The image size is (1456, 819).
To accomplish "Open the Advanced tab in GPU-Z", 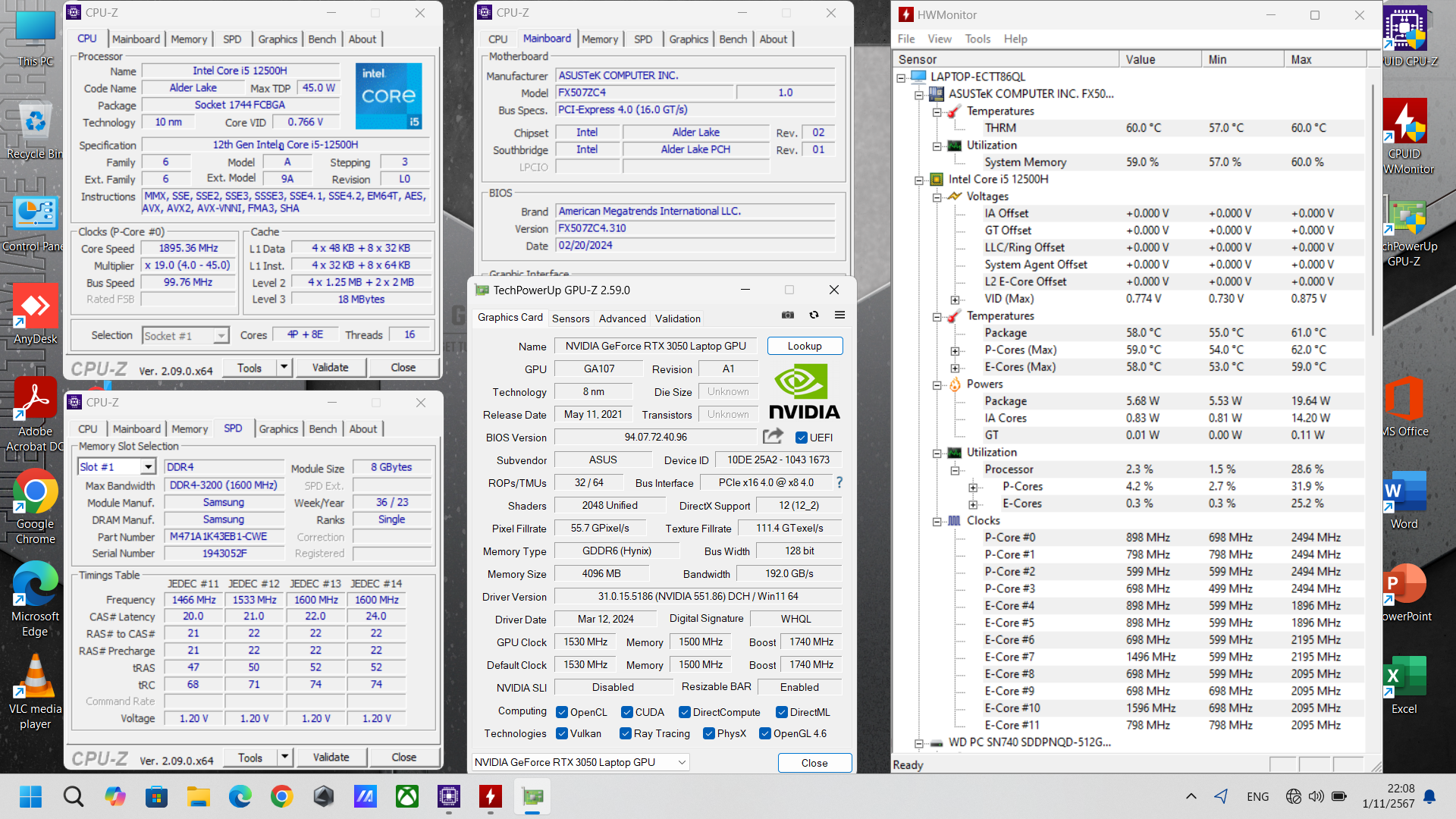I will tap(622, 318).
